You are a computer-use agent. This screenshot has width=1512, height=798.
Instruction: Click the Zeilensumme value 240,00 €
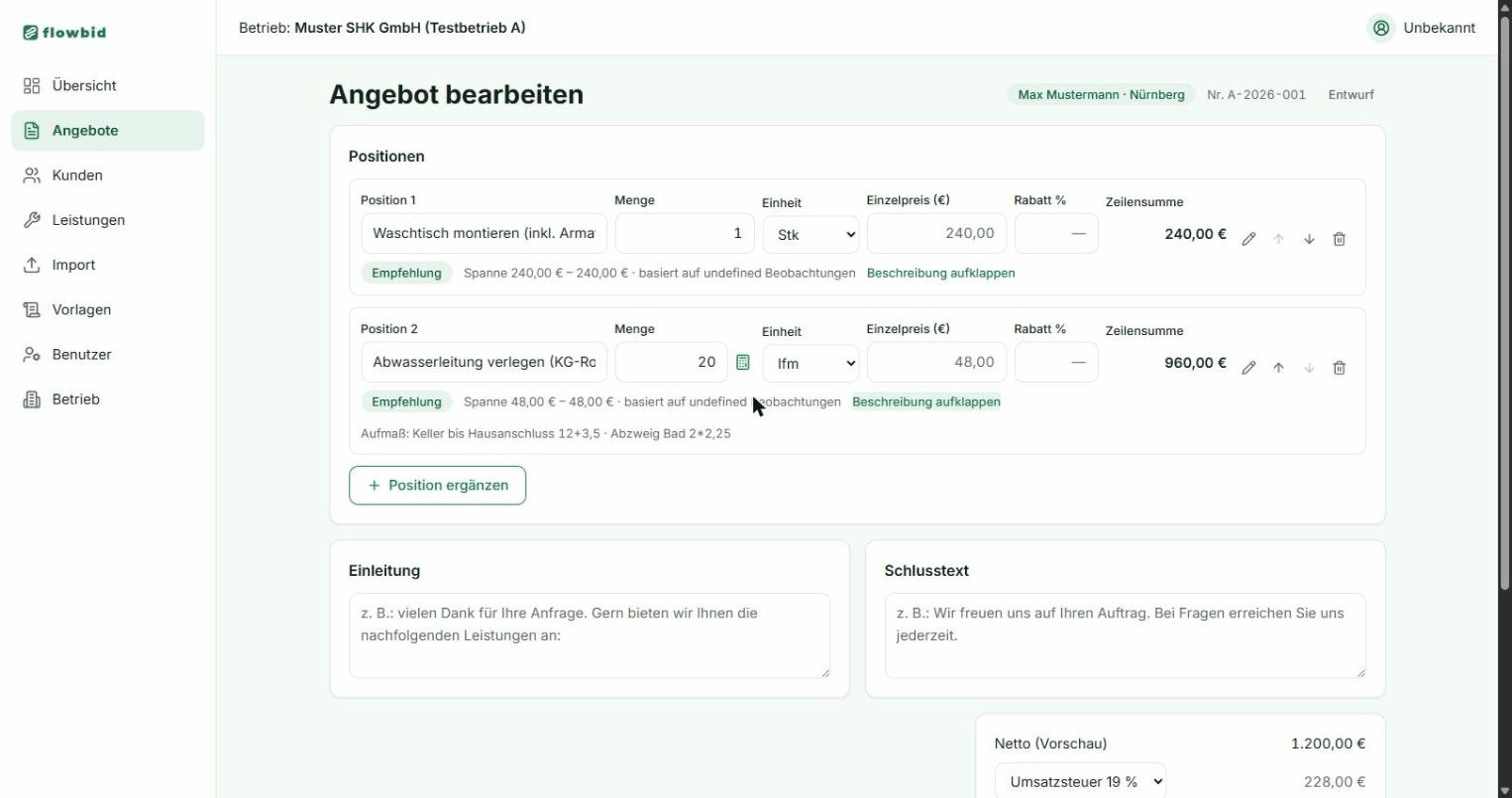(x=1195, y=234)
